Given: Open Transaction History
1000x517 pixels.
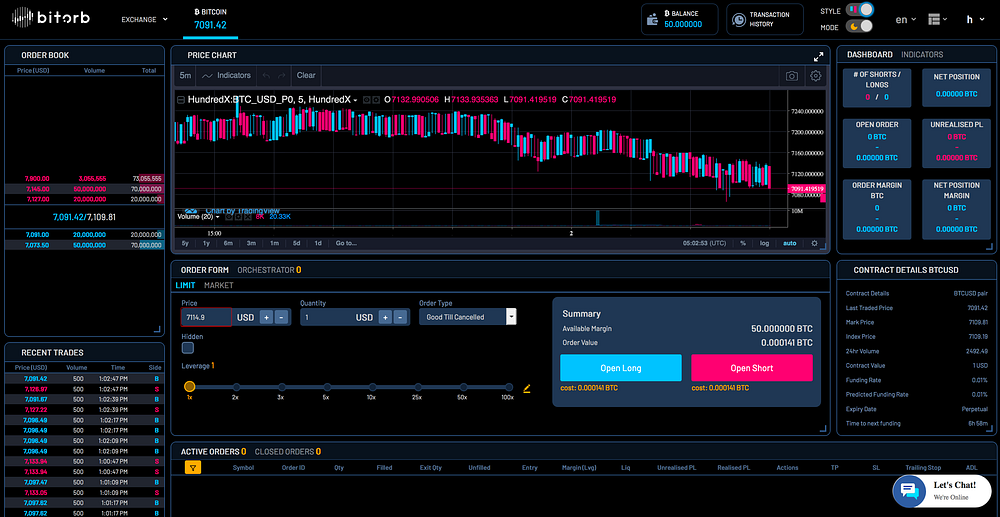Looking at the screenshot, I should 765,19.
